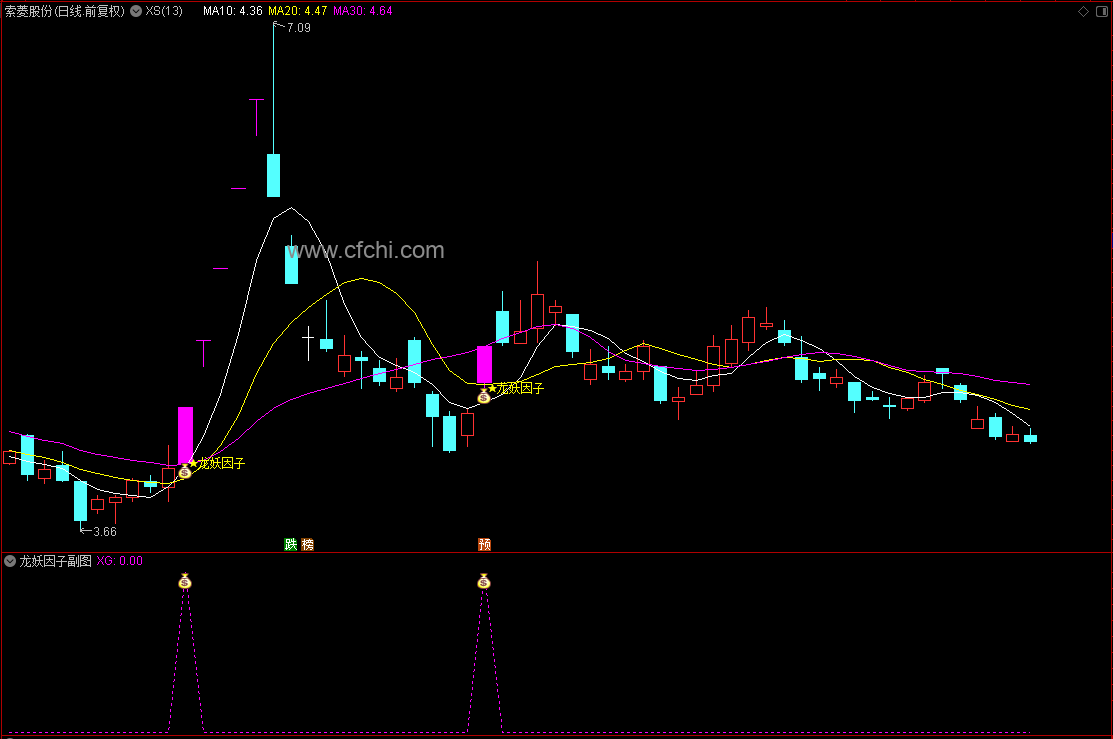1113x739 pixels.
Task: Click the MA10: 4.36 value
Action: click(x=232, y=11)
